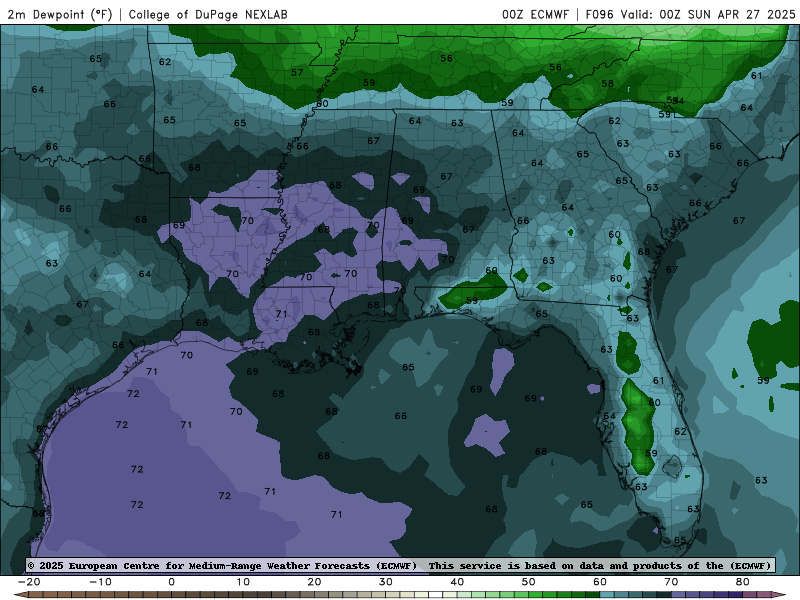Select the "00Z ECMWF" model run label

click(535, 14)
